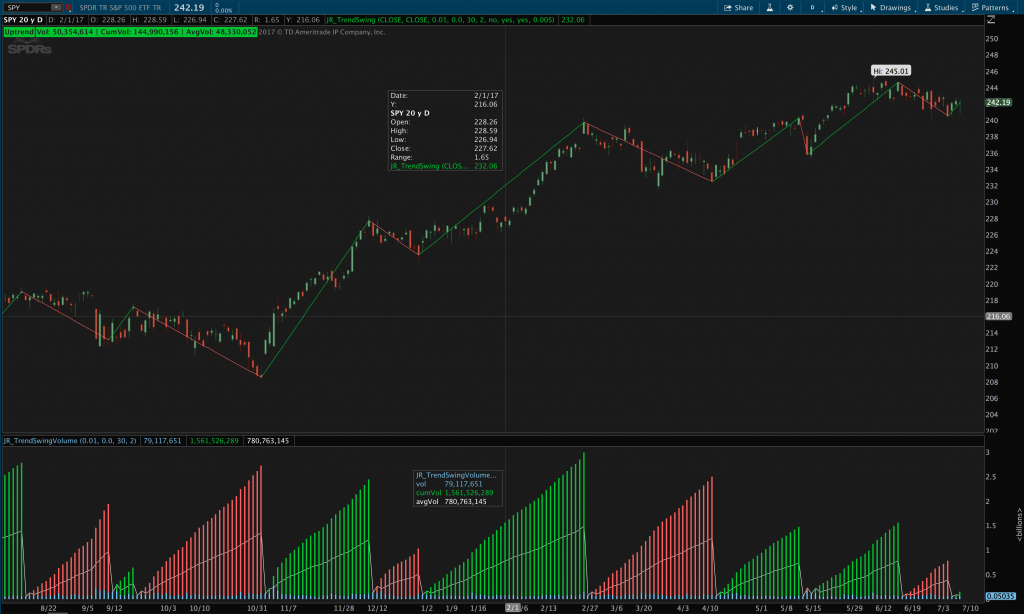Select the Drawings menu item
The width and height of the screenshot is (1024, 614).
[x=894, y=8]
